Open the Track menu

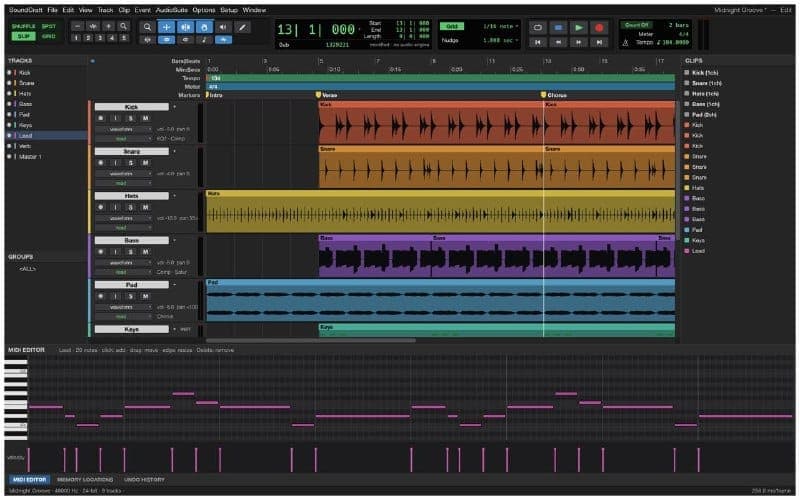105,10
